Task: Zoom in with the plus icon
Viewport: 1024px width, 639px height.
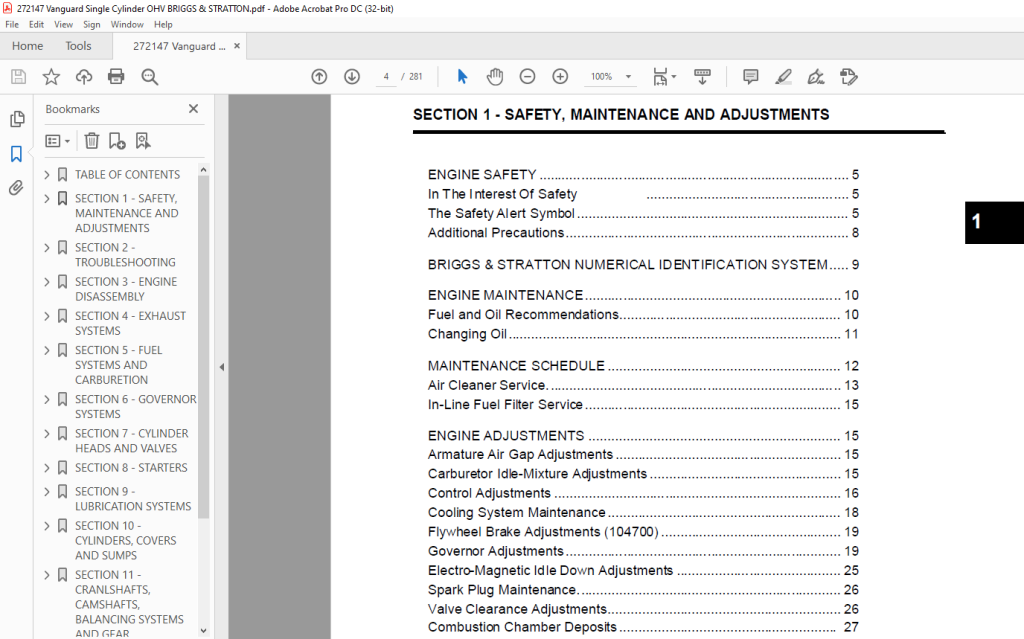Action: (560, 77)
